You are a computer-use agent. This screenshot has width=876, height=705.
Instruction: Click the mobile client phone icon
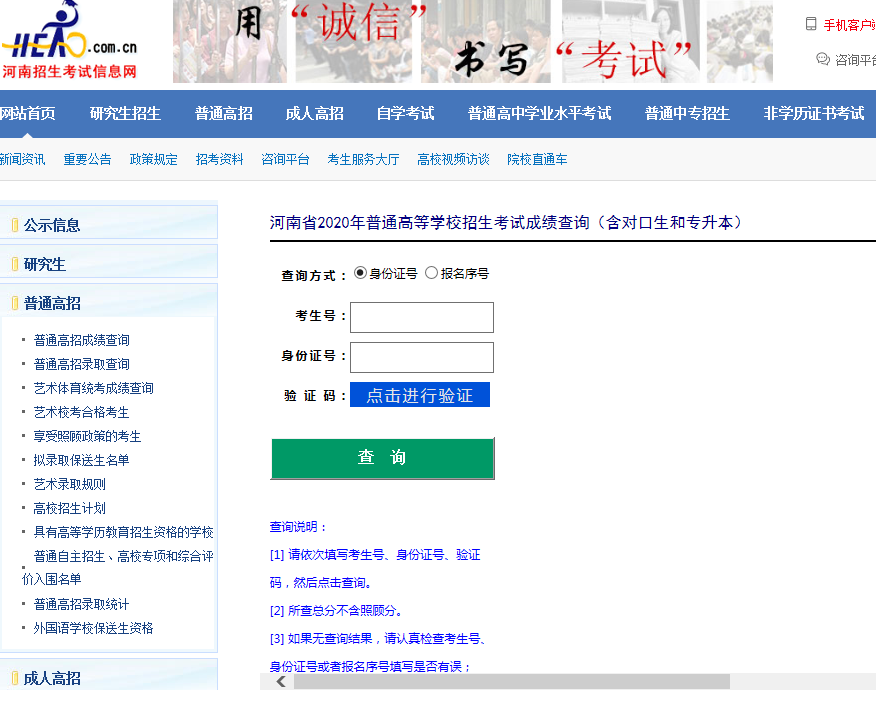pyautogui.click(x=811, y=24)
